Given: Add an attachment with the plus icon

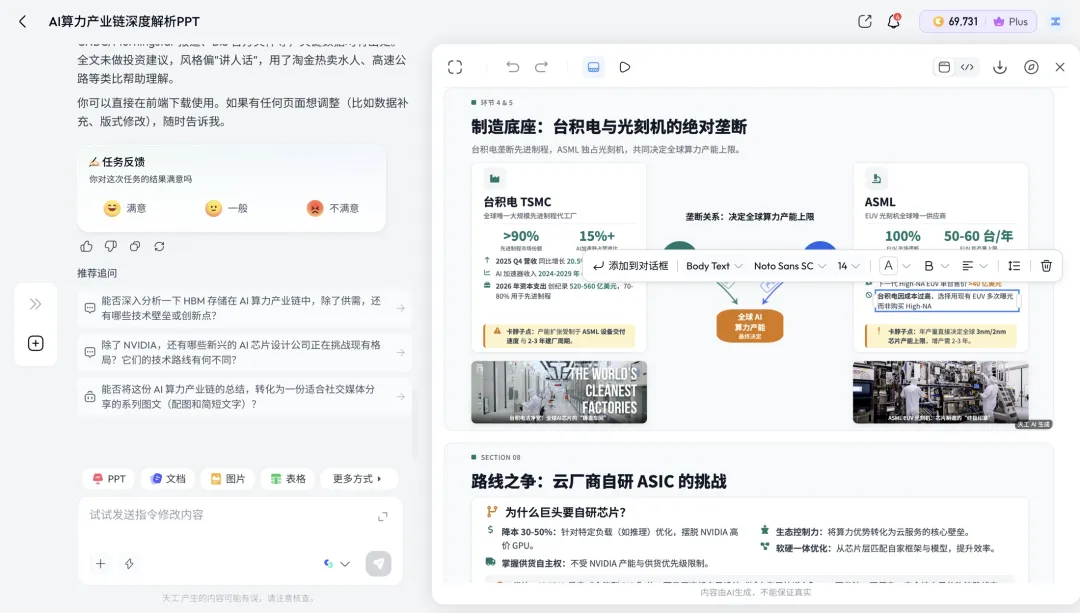Looking at the screenshot, I should [x=101, y=563].
